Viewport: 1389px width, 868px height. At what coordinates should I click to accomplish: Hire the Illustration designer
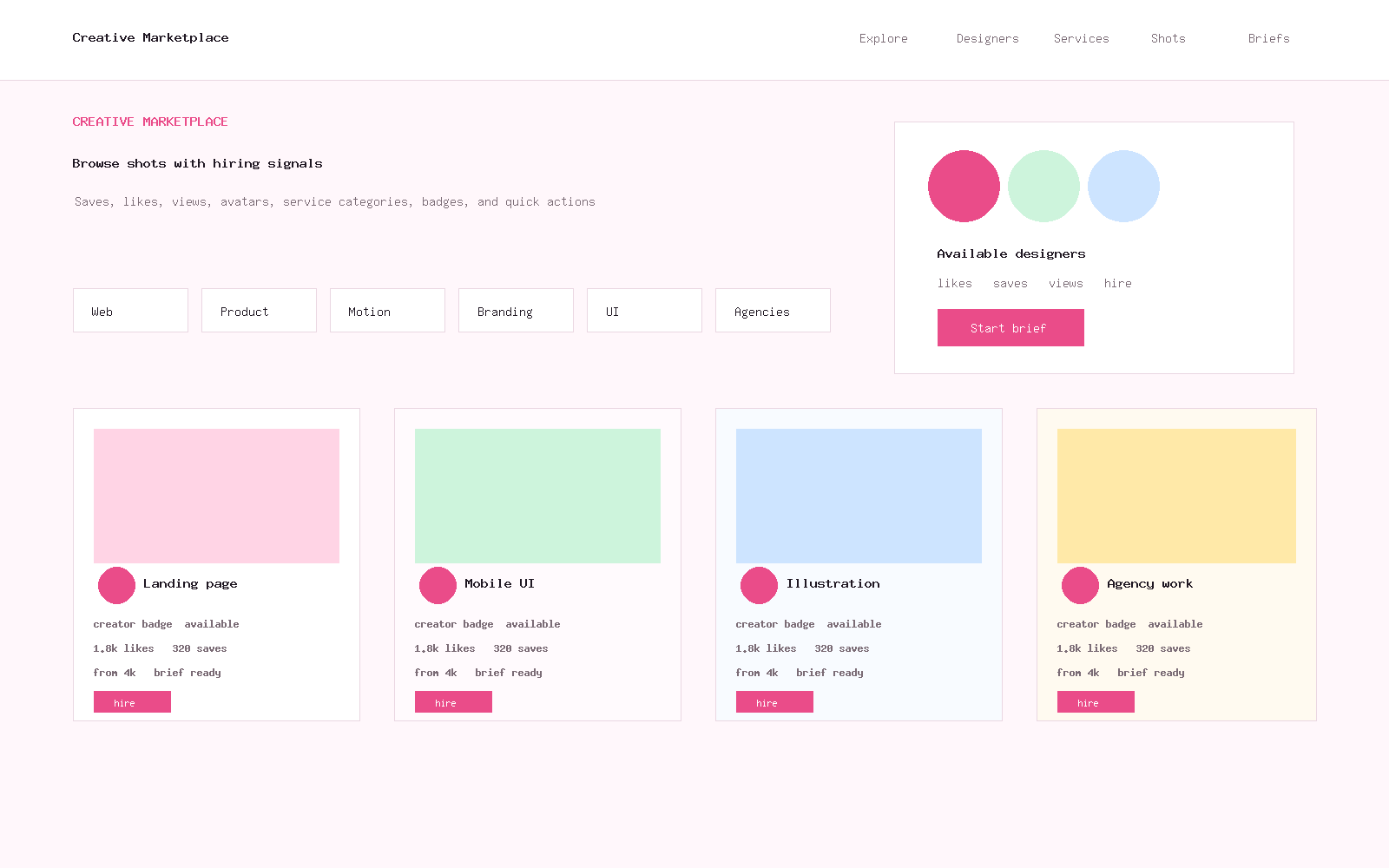tap(774, 702)
